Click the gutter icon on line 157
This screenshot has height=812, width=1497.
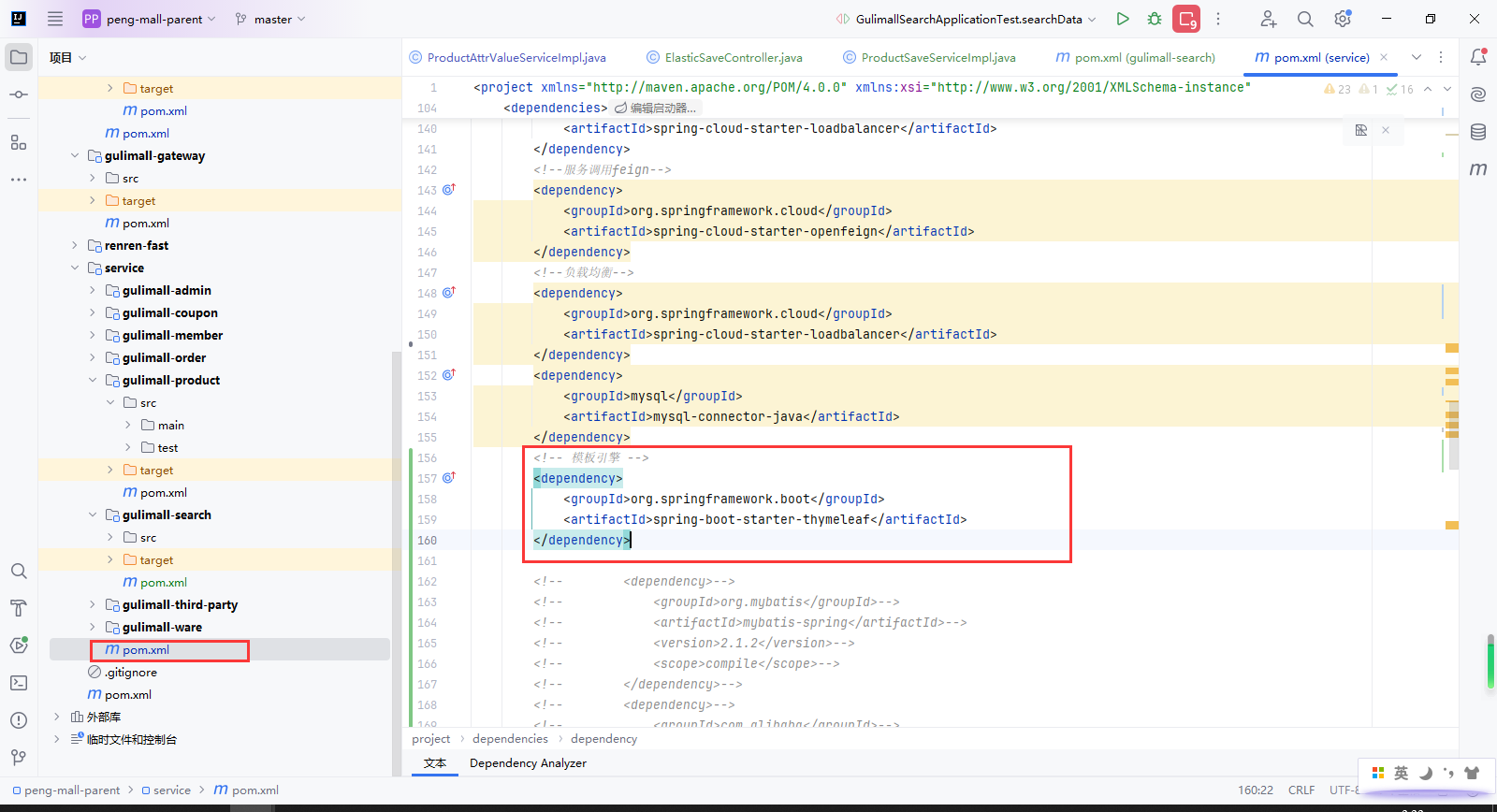click(x=449, y=477)
